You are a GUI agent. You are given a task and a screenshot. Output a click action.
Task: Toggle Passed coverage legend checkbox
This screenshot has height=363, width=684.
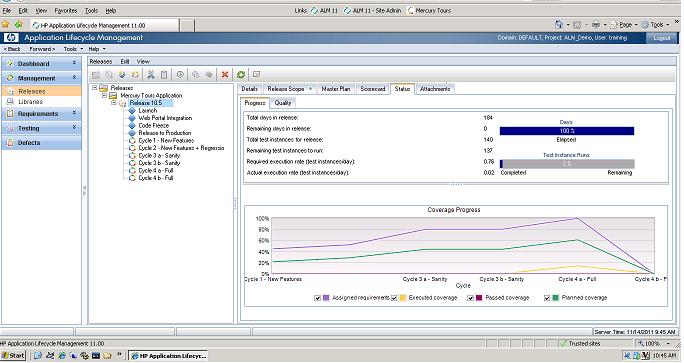[470, 298]
